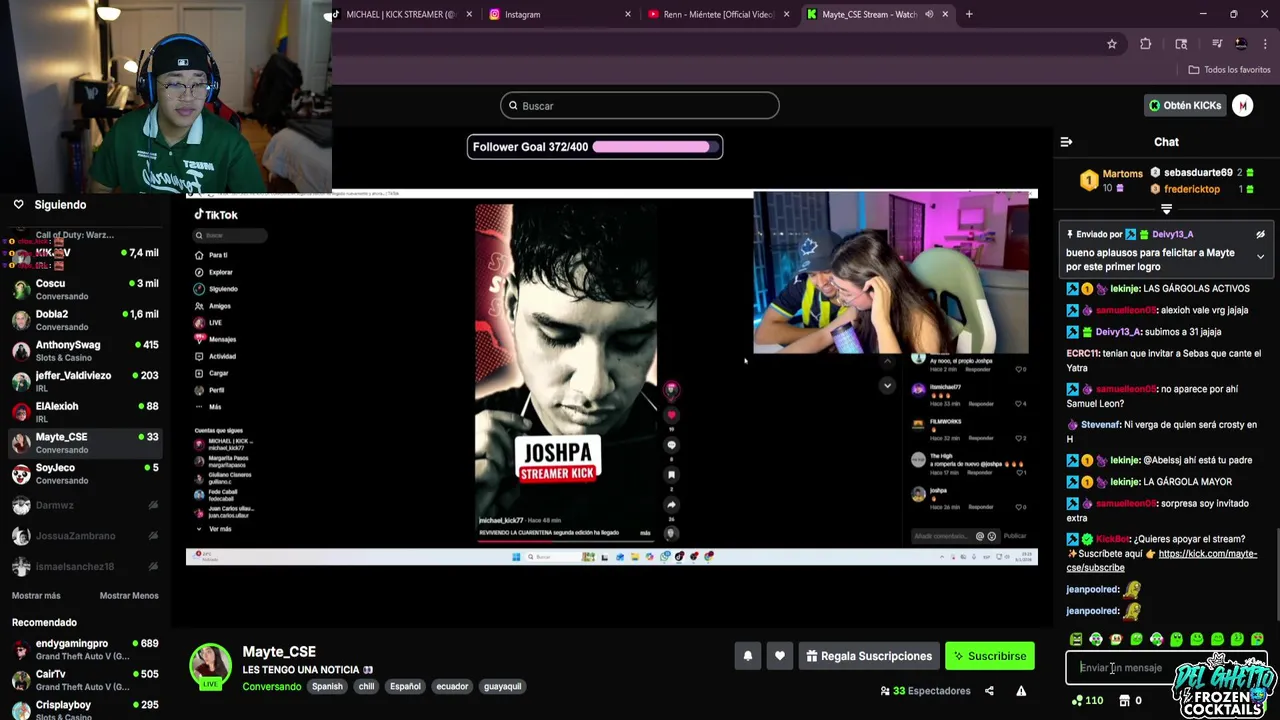The width and height of the screenshot is (1280, 720).
Task: Click Mostrar más in sidebar
Action: point(36,596)
